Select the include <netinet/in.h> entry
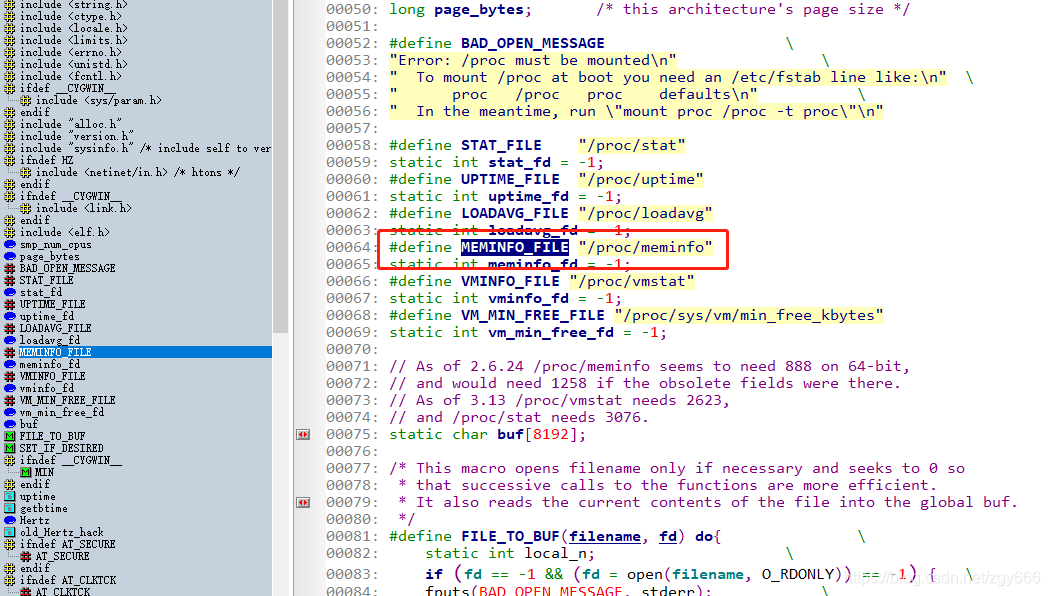Screen dimensions: 1050x596 coord(137,172)
